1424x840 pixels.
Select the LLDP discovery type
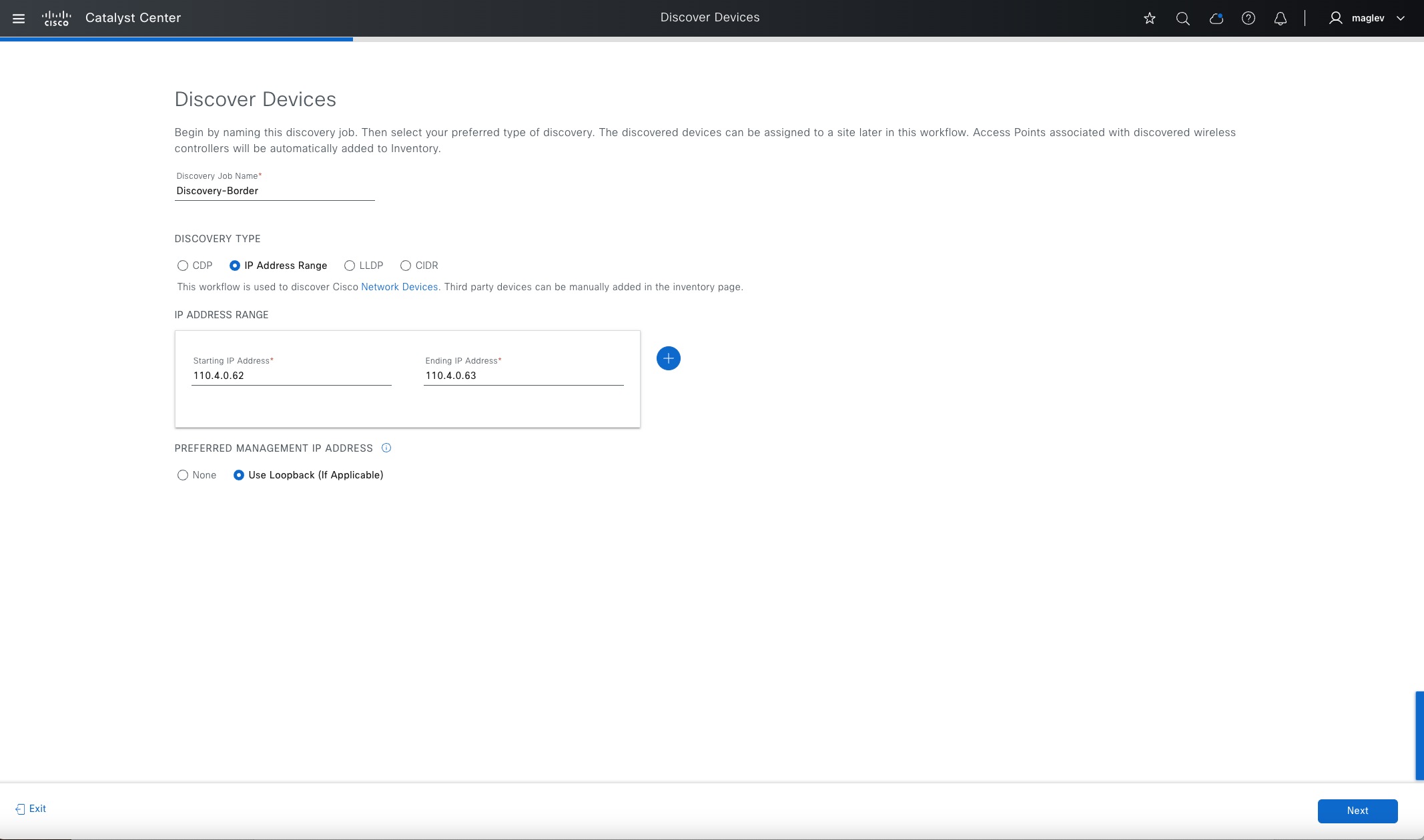click(x=350, y=266)
